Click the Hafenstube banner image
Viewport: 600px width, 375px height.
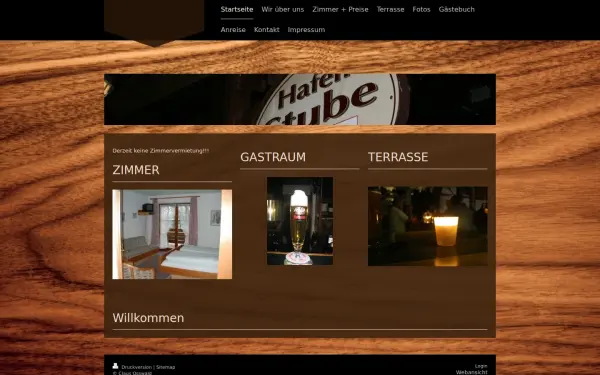pos(300,99)
